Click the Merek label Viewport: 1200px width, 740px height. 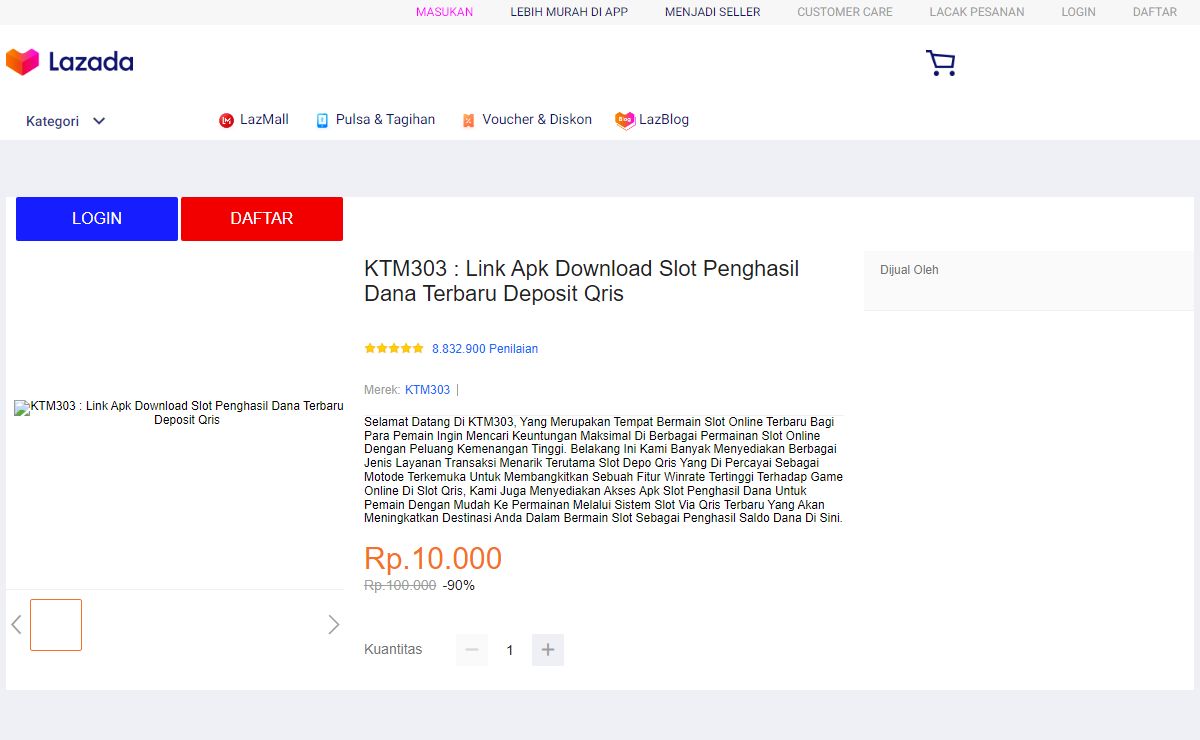(x=382, y=390)
